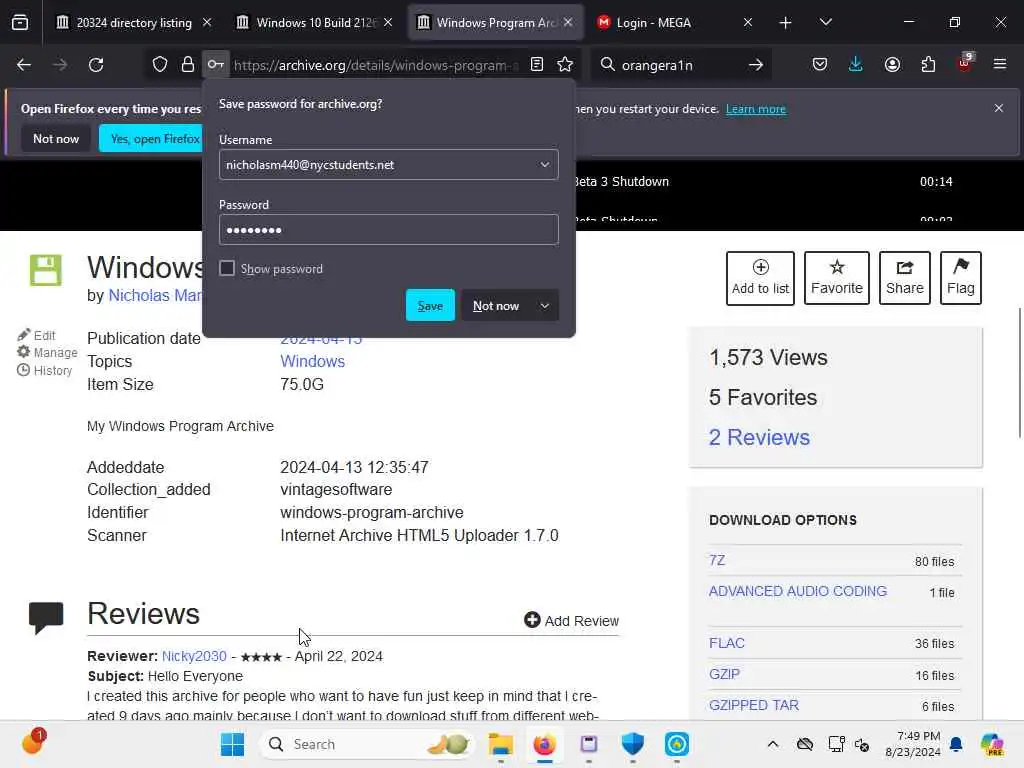
Task: Click Add to list button
Action: click(x=760, y=278)
